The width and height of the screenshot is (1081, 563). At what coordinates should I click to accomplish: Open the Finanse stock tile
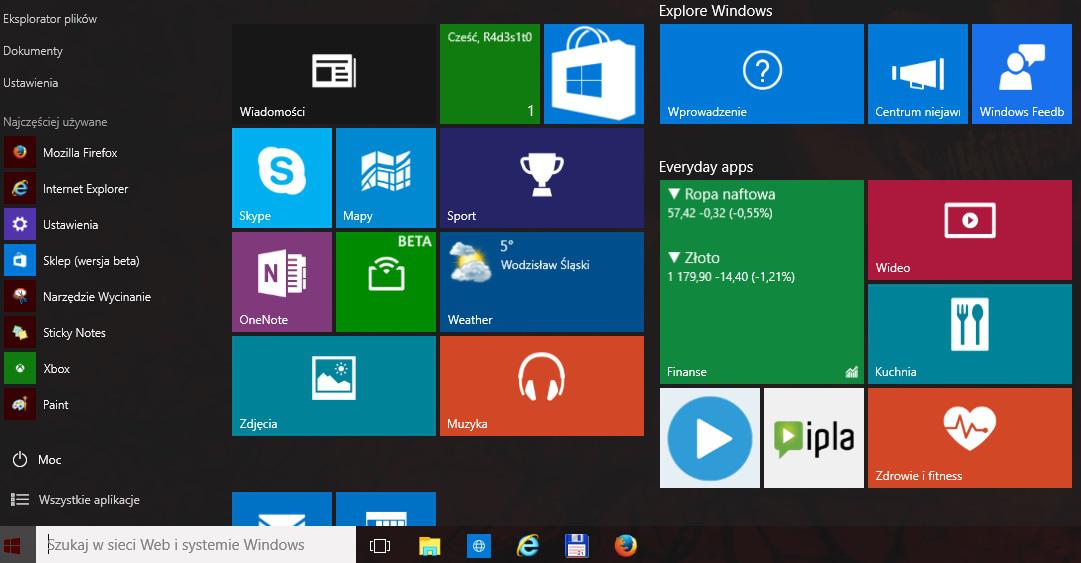(761, 282)
